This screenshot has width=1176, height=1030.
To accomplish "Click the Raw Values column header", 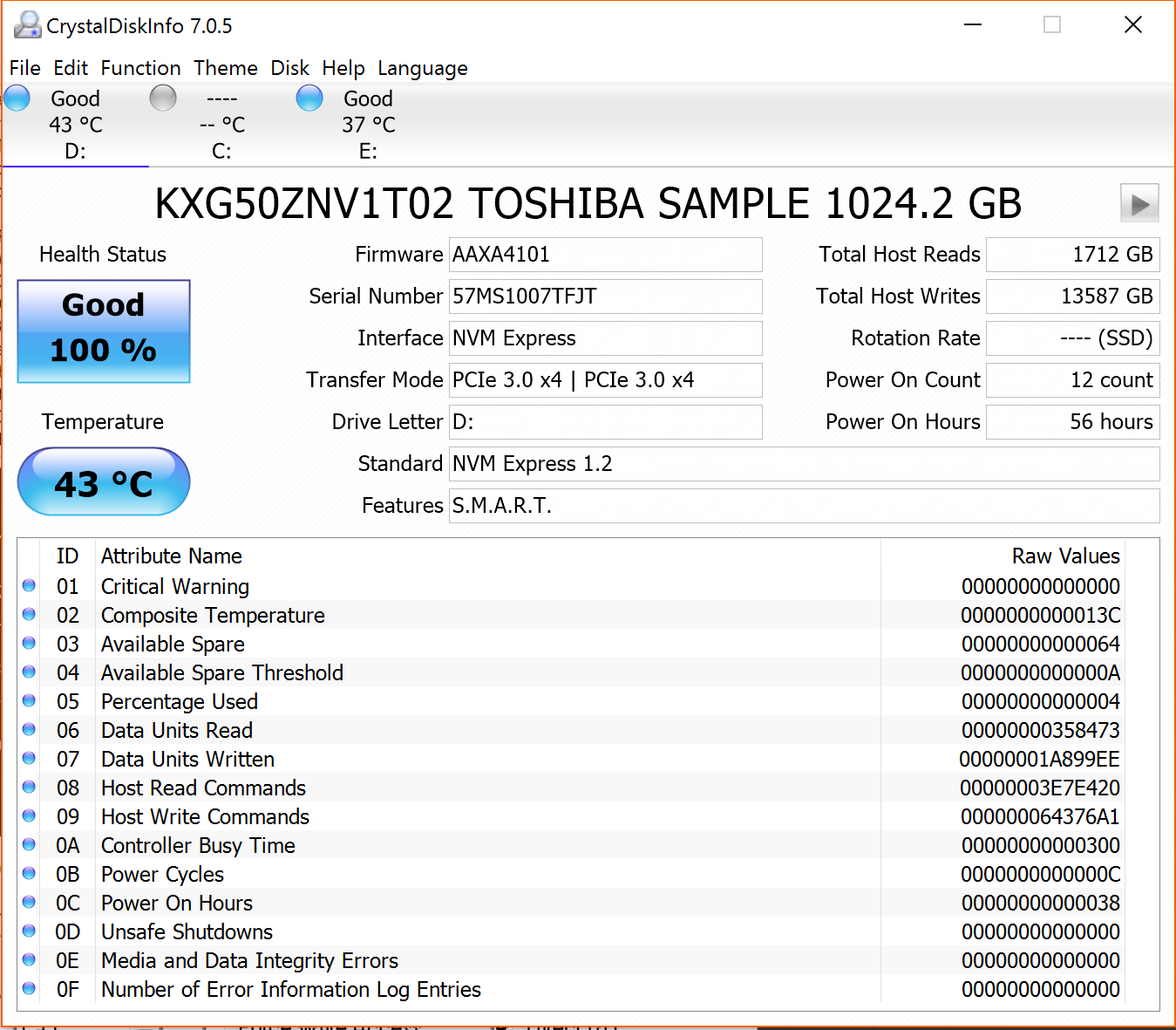I will (1064, 556).
